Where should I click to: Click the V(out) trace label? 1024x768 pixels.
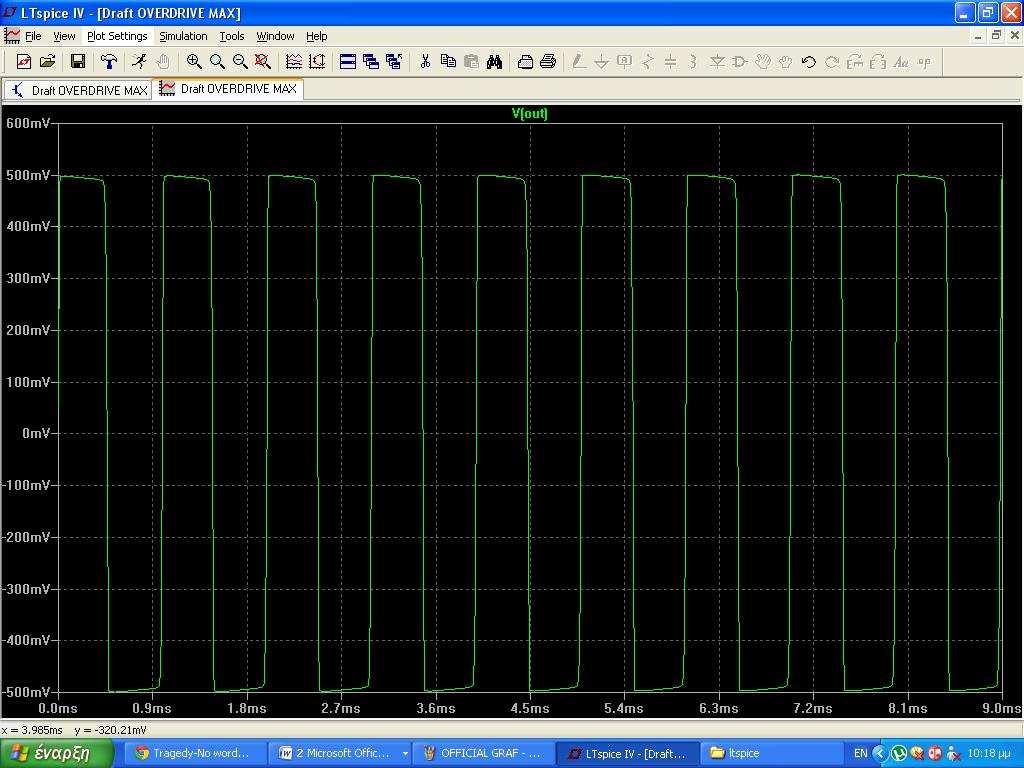(x=530, y=113)
